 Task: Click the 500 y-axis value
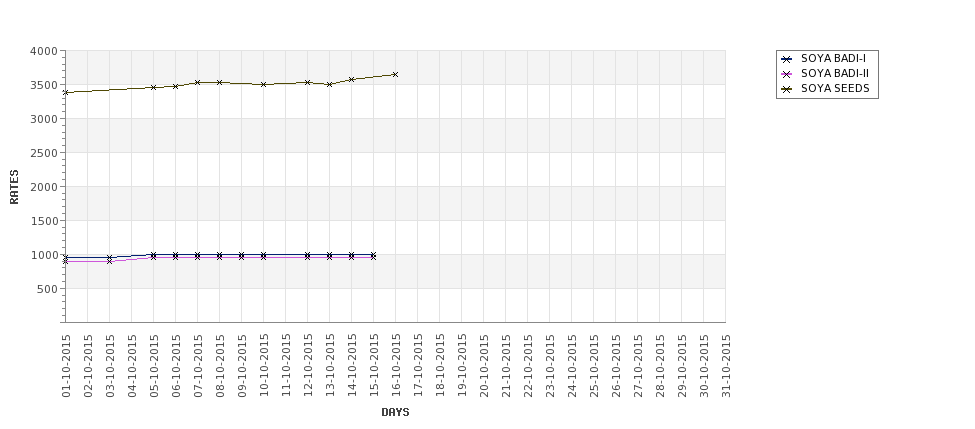pyautogui.click(x=47, y=289)
